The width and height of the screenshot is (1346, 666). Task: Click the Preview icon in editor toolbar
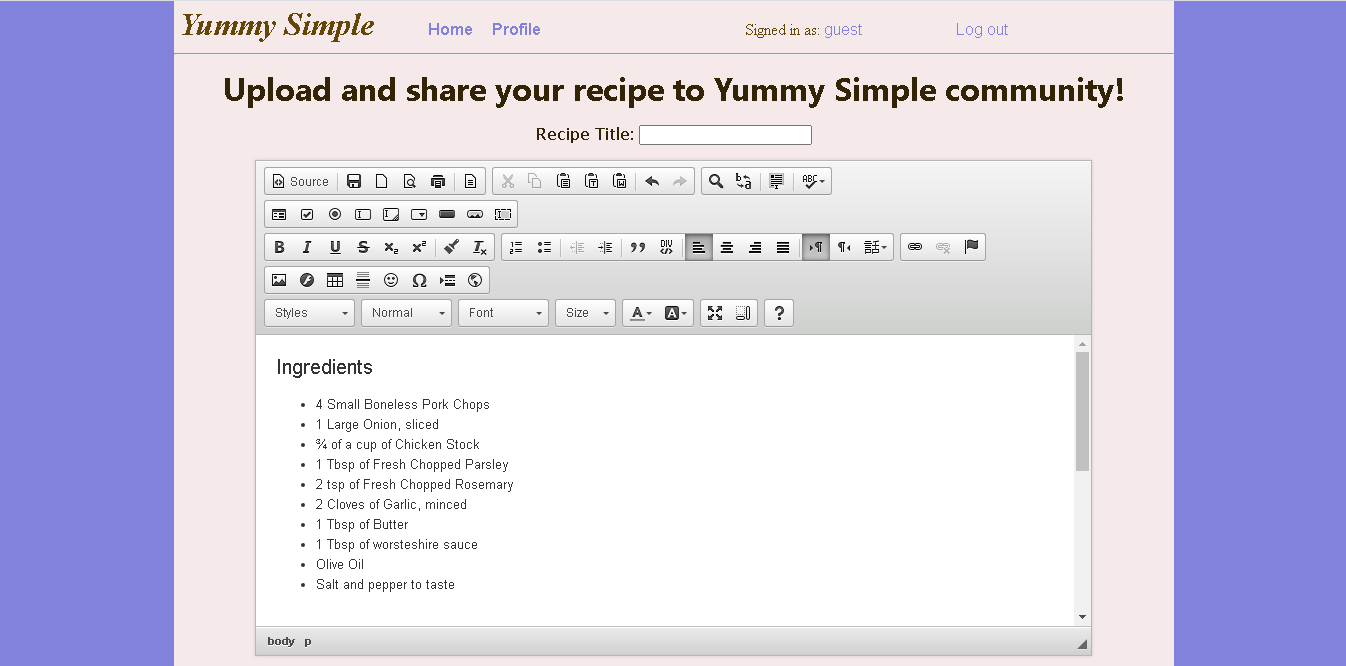410,181
